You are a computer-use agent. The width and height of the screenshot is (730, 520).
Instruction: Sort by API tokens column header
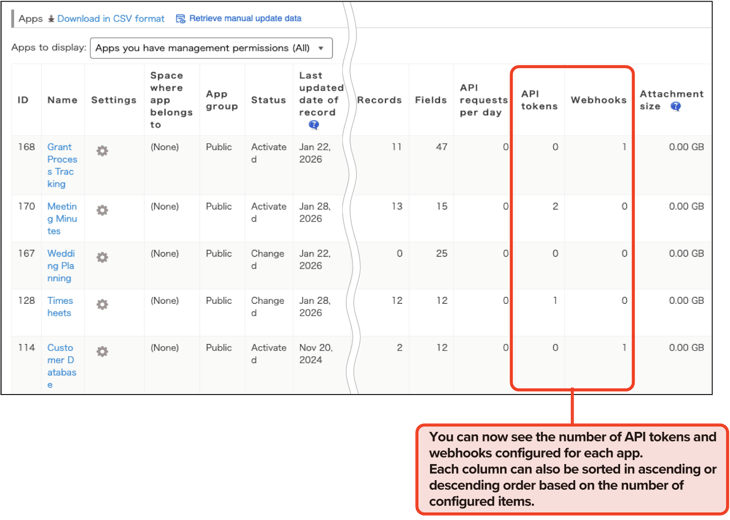pos(537,100)
